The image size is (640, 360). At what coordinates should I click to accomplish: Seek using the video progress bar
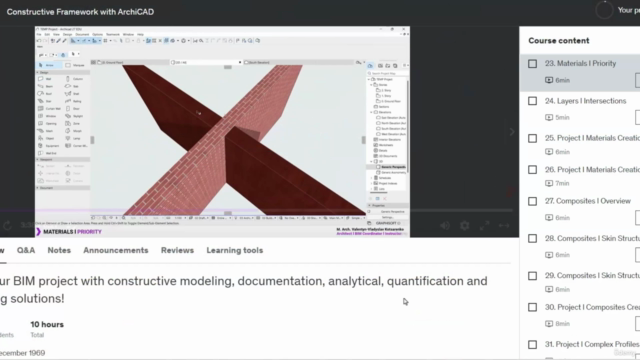point(256,211)
